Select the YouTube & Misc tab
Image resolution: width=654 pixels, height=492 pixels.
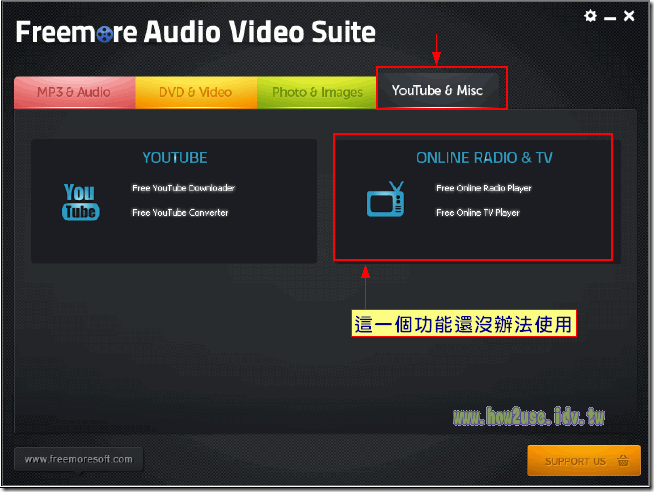point(437,91)
